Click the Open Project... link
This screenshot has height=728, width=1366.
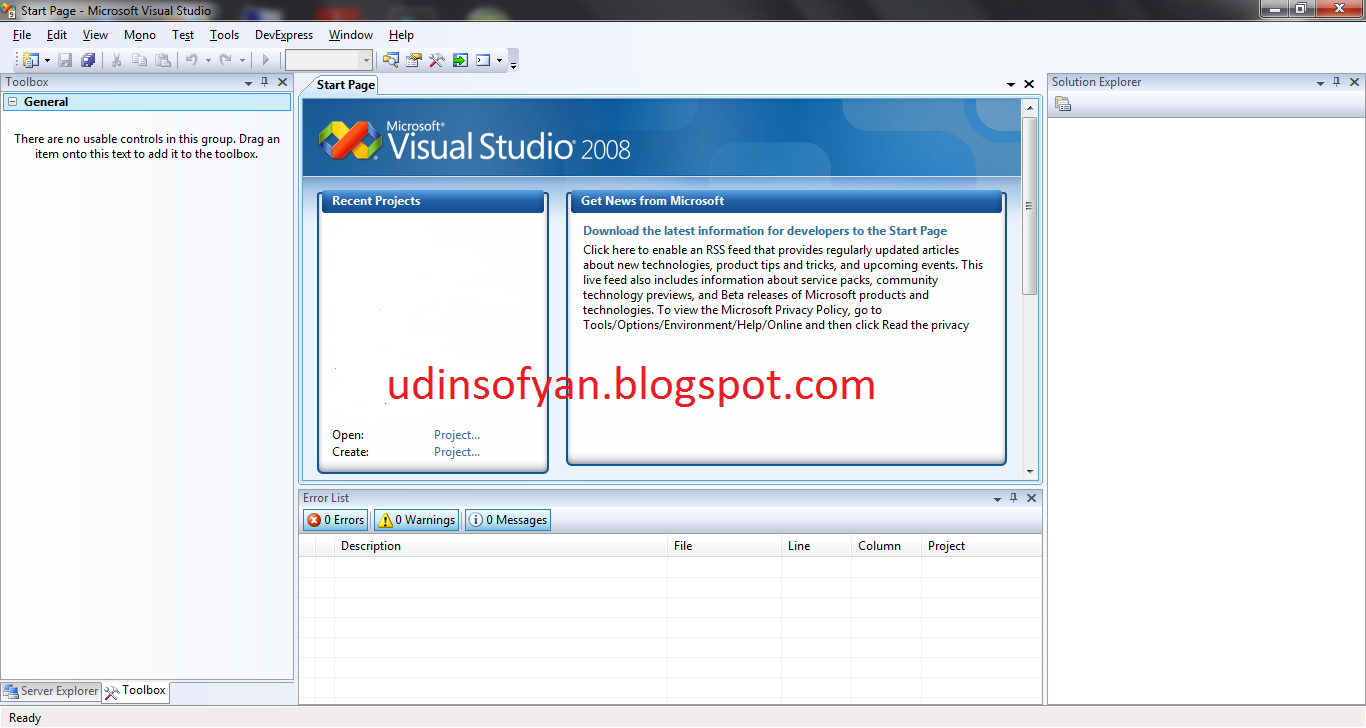(x=457, y=435)
